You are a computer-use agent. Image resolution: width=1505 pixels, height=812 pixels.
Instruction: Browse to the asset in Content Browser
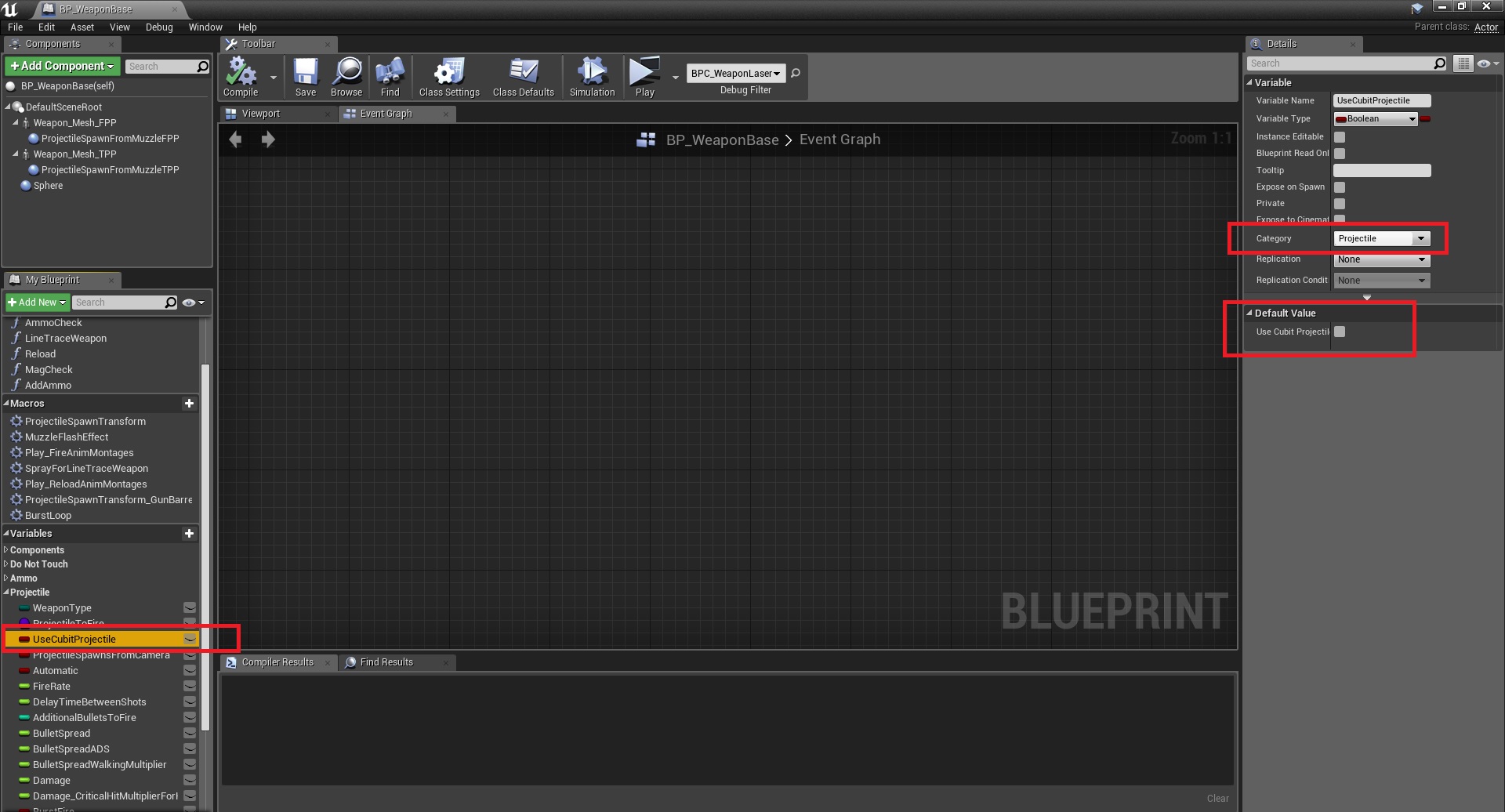pos(346,74)
